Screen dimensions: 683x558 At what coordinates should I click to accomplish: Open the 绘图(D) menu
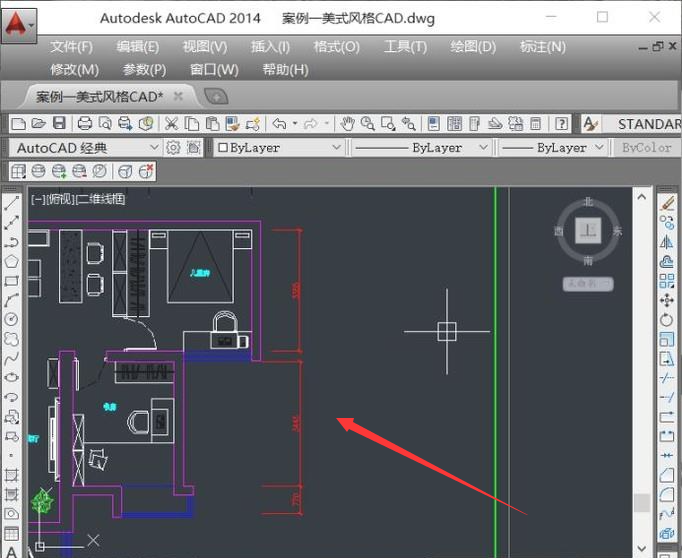pos(473,47)
